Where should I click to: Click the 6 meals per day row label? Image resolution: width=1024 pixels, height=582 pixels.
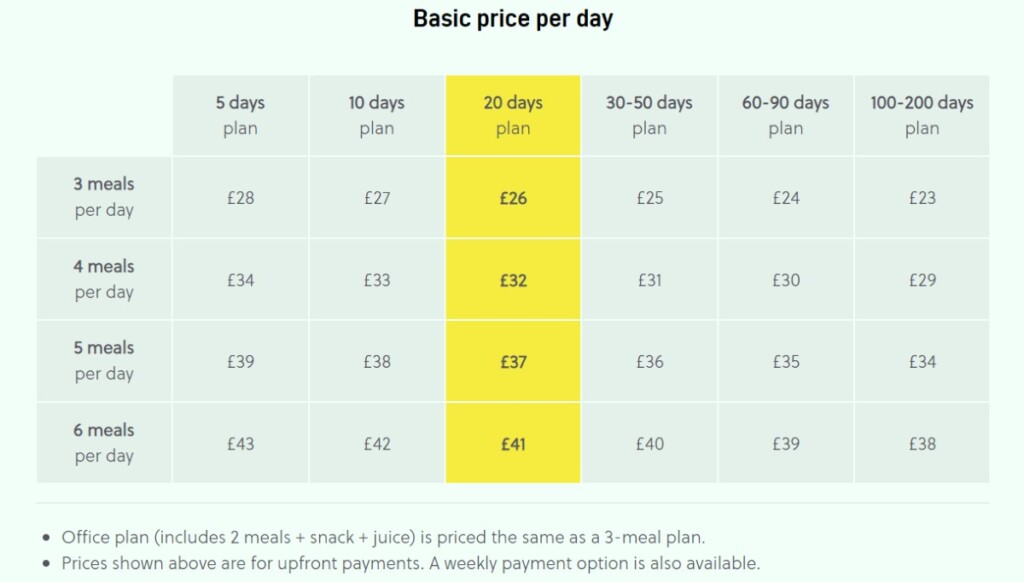coord(104,443)
